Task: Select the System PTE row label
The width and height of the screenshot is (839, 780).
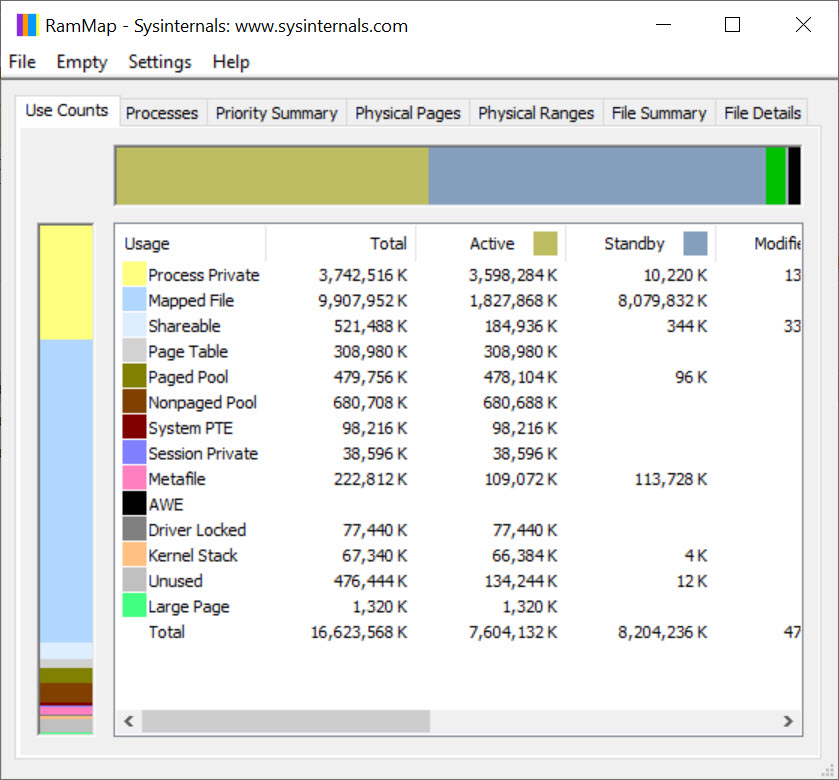Action: pos(190,428)
